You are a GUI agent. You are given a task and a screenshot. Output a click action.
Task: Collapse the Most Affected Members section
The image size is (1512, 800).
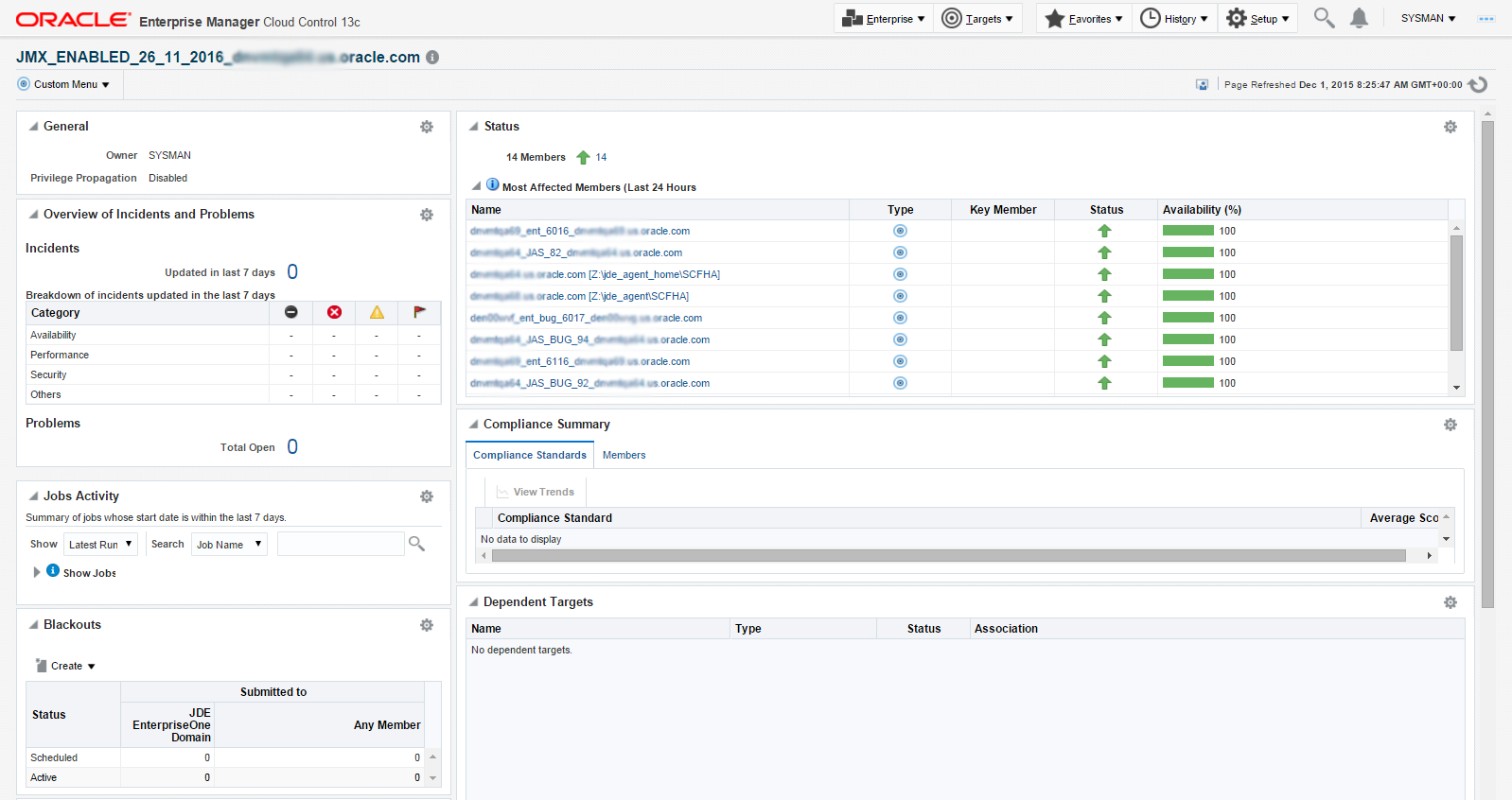point(477,186)
